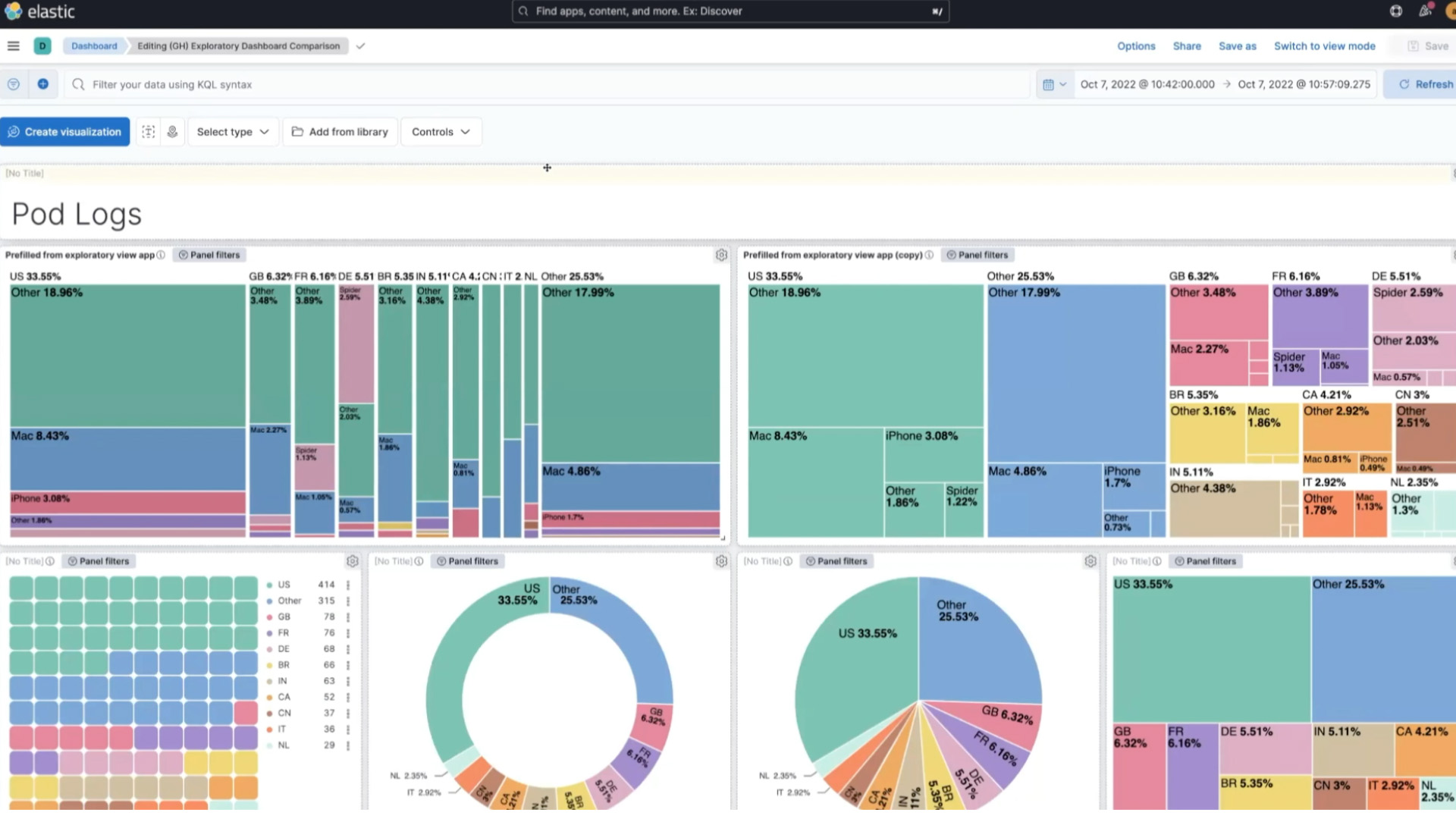Open the Add from library panel
Screen dimensions: 1456x819
pos(340,131)
